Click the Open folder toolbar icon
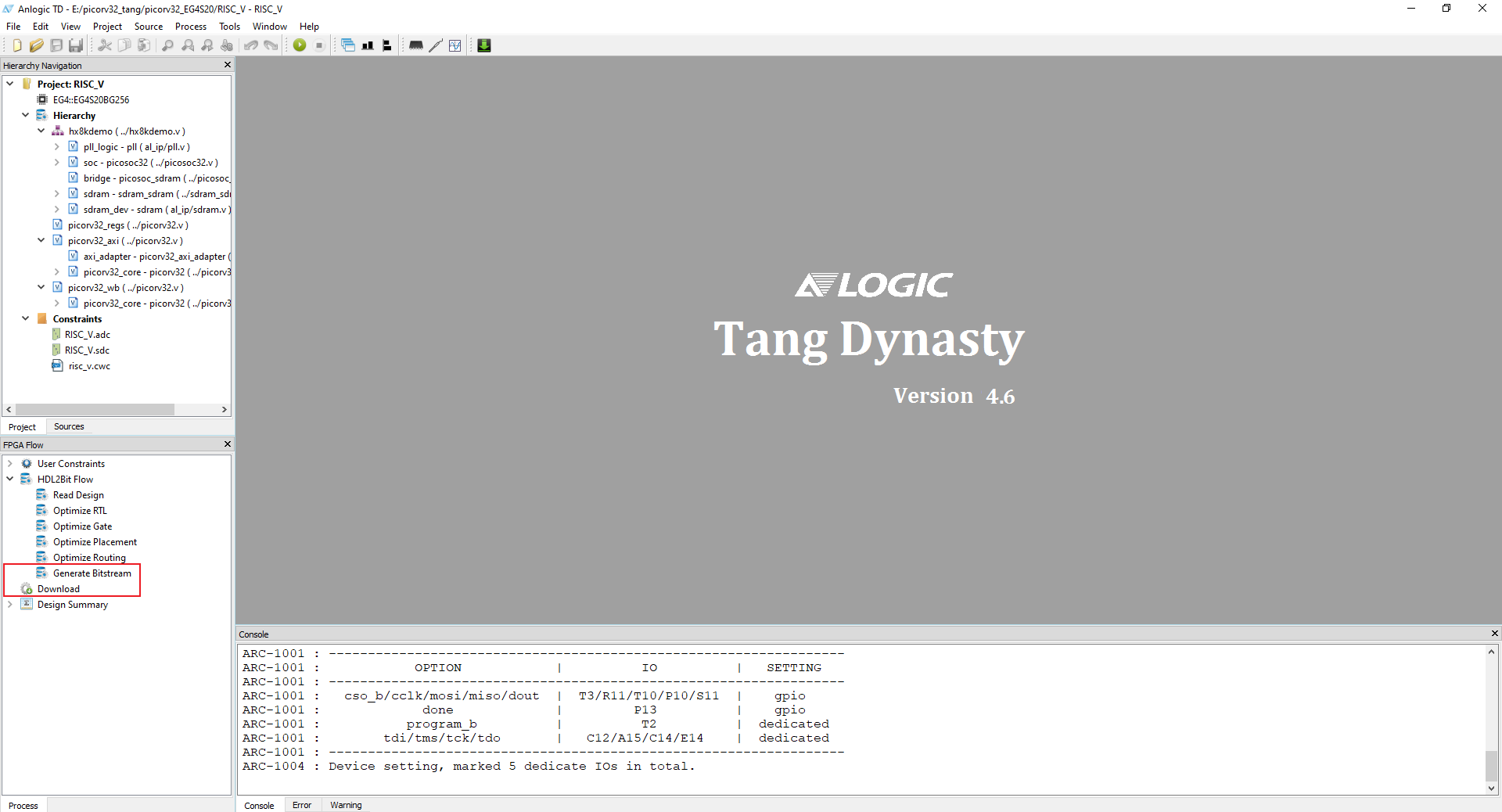The width and height of the screenshot is (1502, 812). 36,45
